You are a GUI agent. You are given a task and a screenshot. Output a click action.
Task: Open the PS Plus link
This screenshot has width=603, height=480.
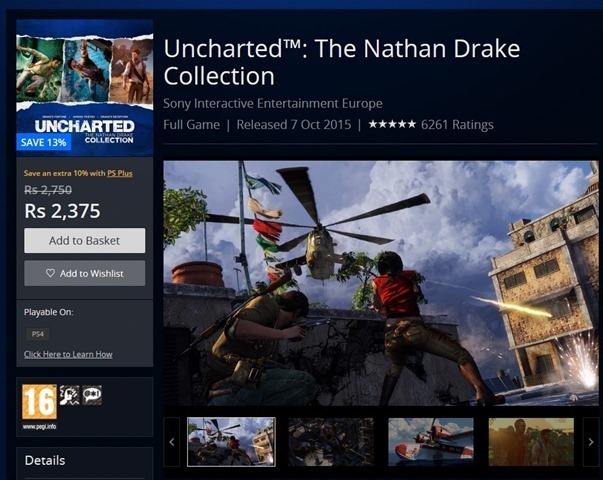click(x=120, y=173)
